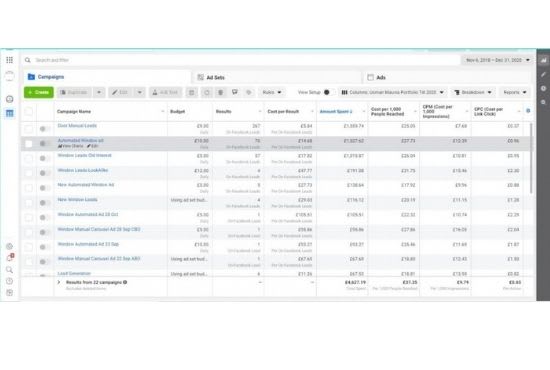Open the bottom-most left sidebar icon

tap(9, 292)
